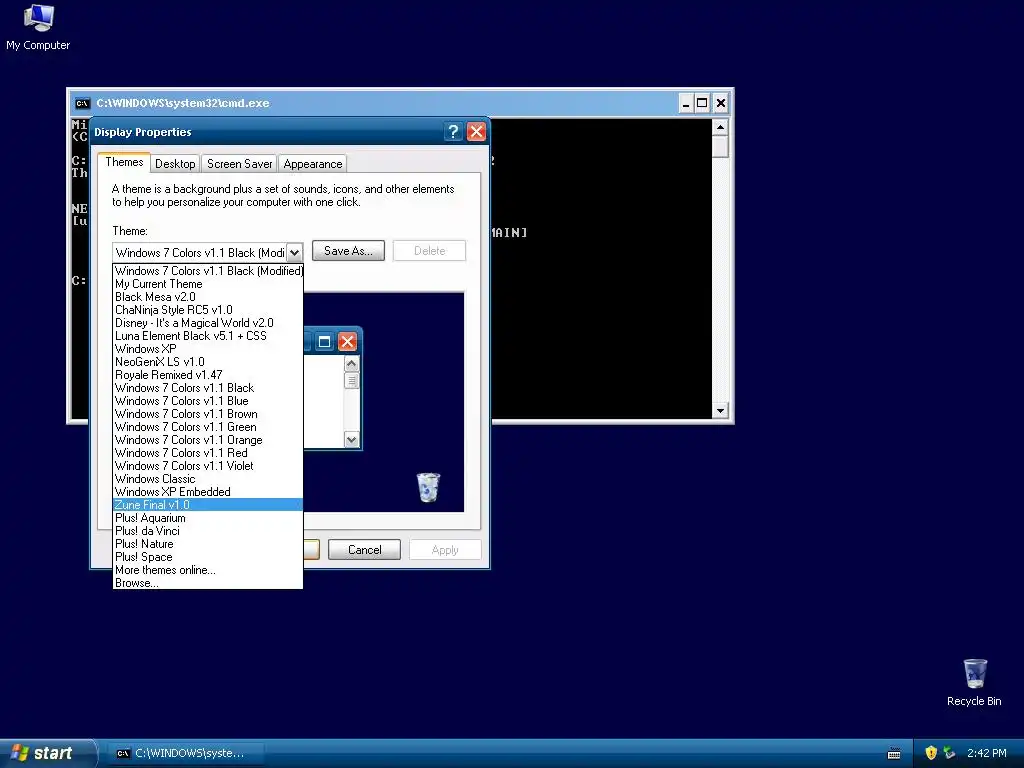Select NeoGeniX LS v1.0 theme

(x=208, y=362)
